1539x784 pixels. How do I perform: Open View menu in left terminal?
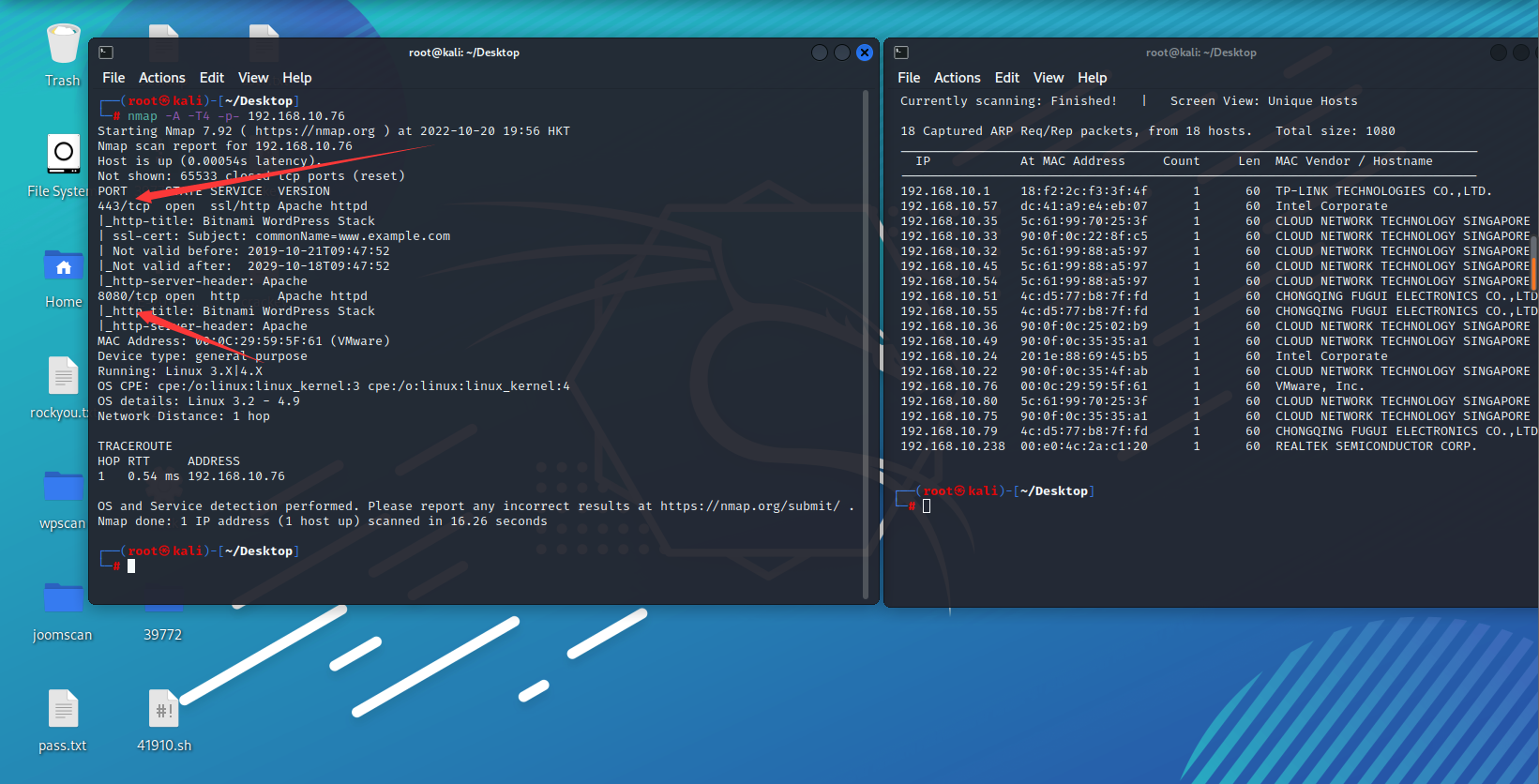[x=253, y=78]
